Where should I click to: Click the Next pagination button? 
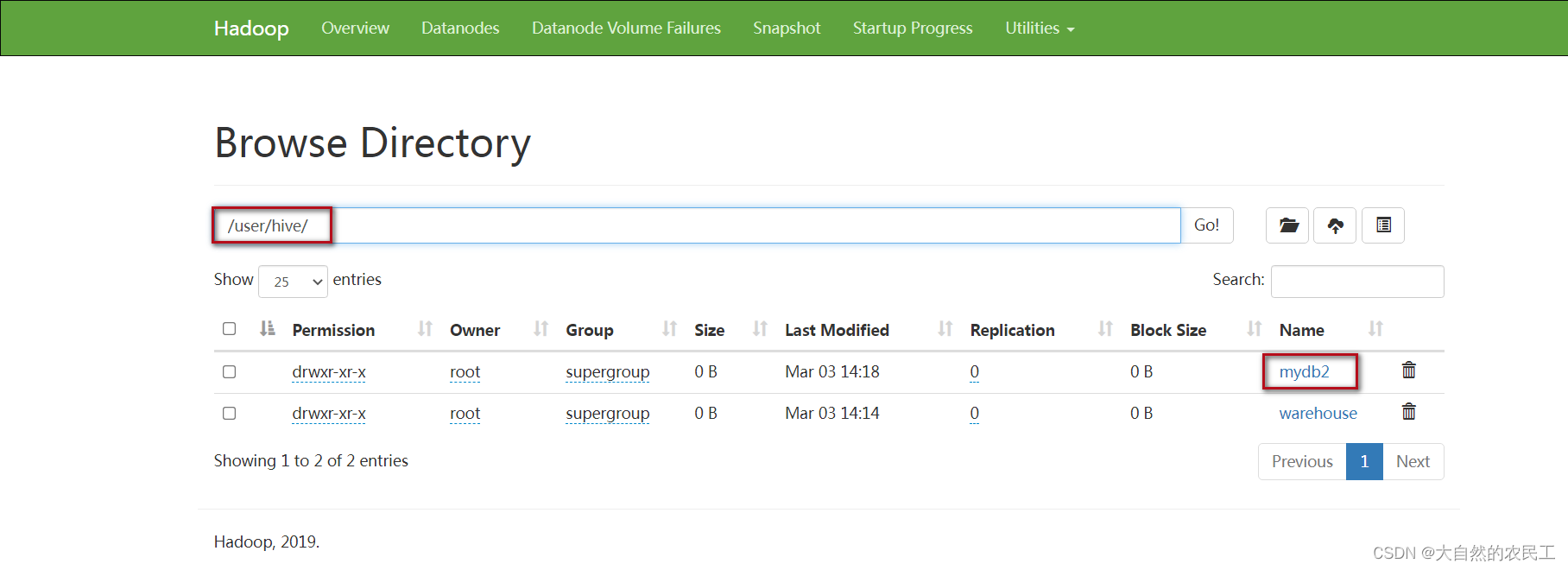pyautogui.click(x=1413, y=461)
